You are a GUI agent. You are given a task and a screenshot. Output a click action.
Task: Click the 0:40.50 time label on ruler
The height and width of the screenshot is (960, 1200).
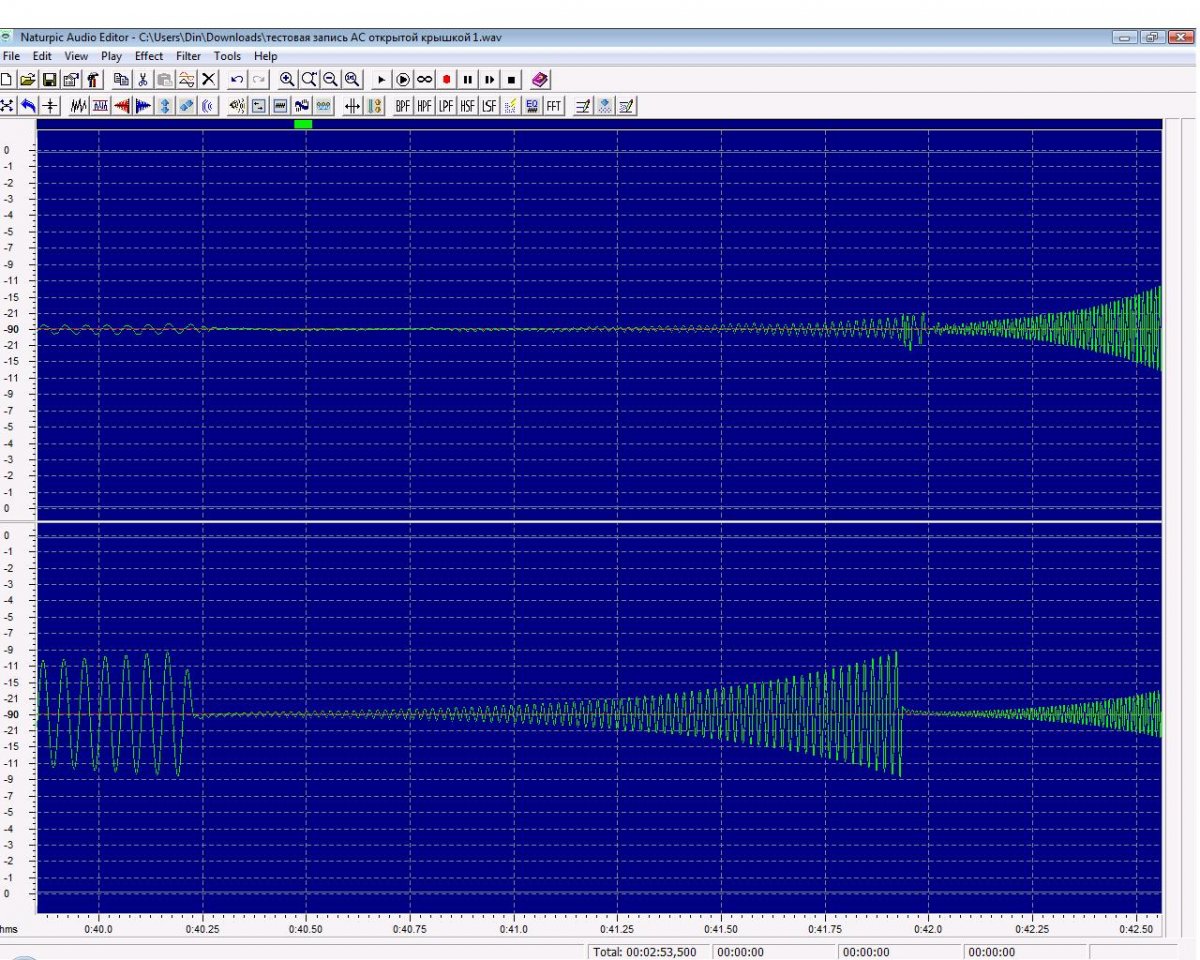[x=305, y=928]
